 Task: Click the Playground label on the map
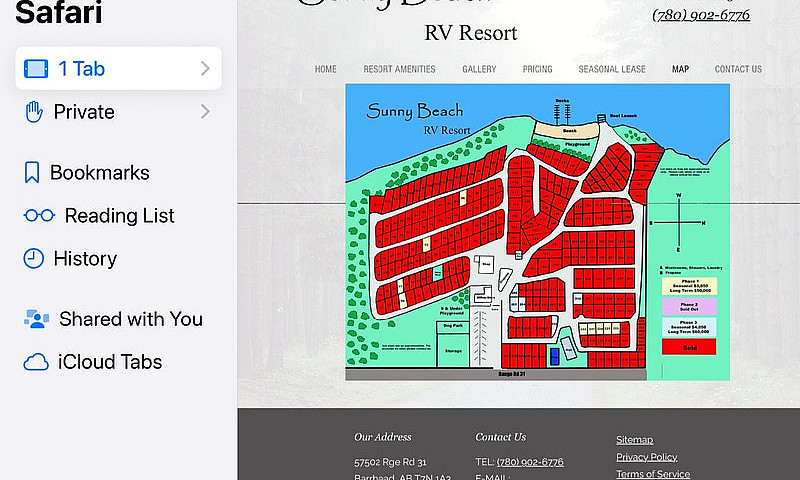(x=577, y=144)
